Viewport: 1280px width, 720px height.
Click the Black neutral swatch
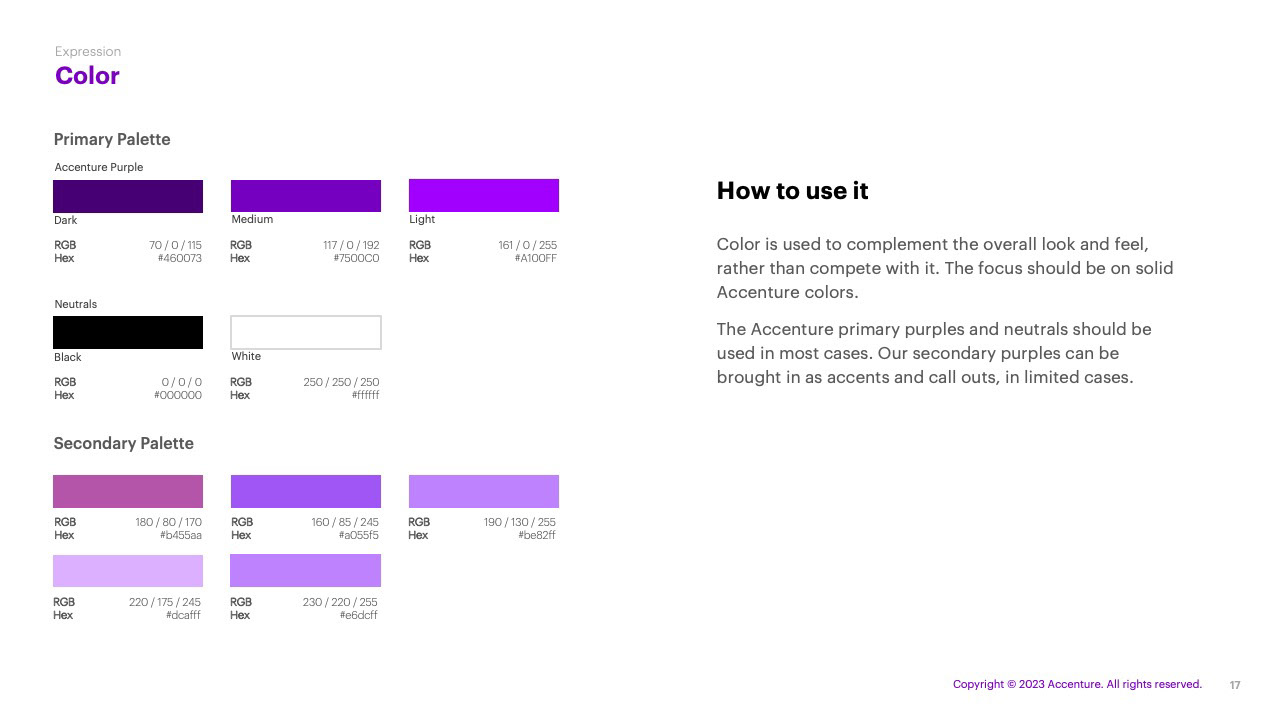point(128,332)
